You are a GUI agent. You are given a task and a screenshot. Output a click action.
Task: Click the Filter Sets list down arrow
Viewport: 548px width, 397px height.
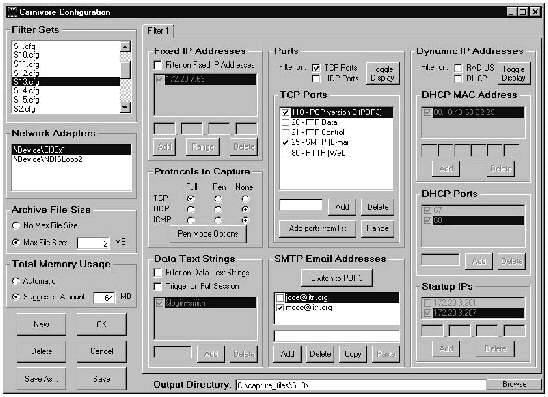pyautogui.click(x=125, y=107)
